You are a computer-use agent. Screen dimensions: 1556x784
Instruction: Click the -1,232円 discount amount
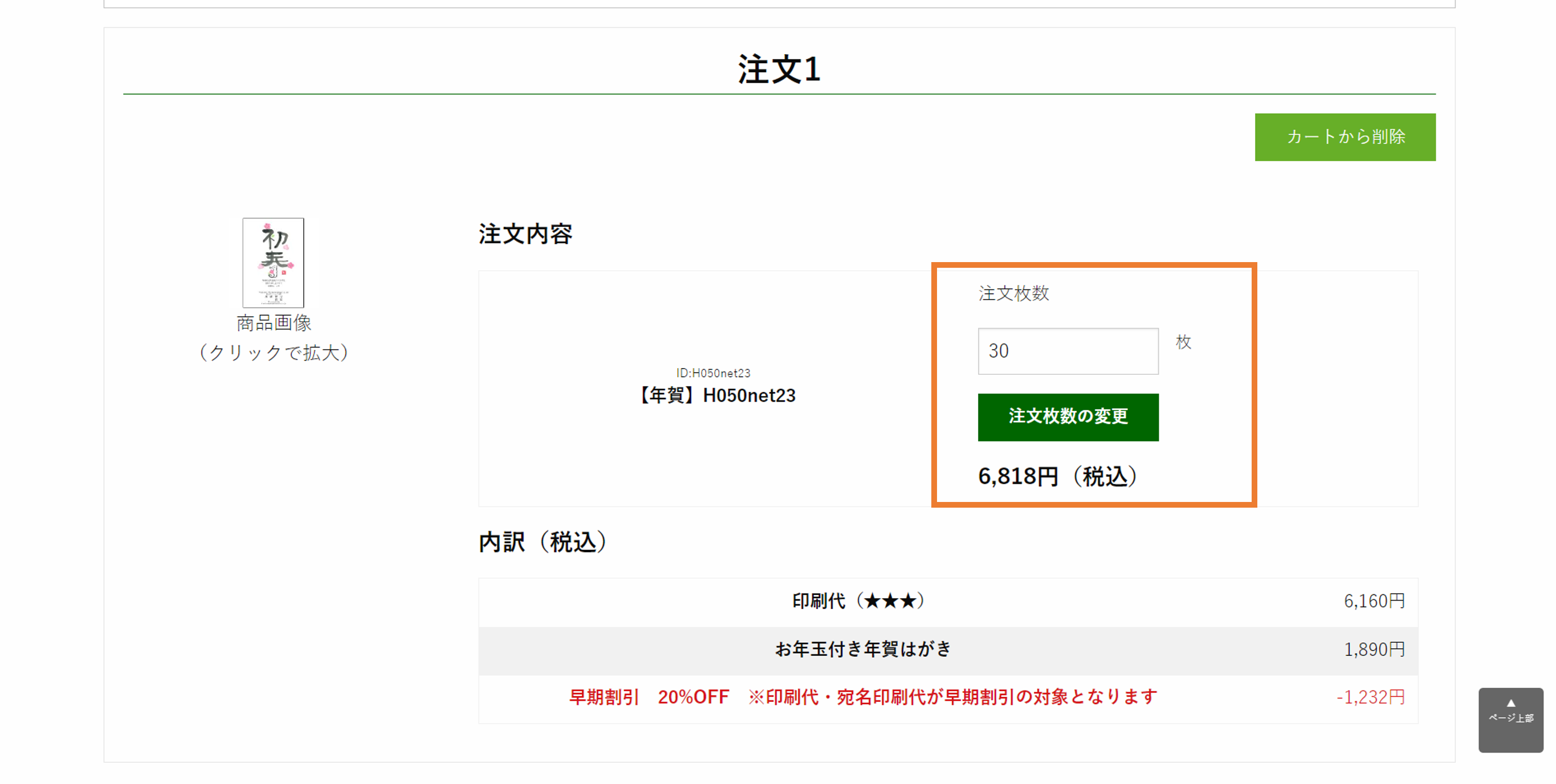point(1370,697)
